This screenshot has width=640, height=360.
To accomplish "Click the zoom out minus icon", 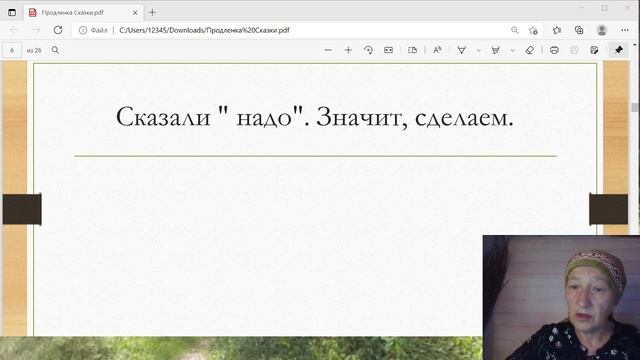I will pos(328,50).
